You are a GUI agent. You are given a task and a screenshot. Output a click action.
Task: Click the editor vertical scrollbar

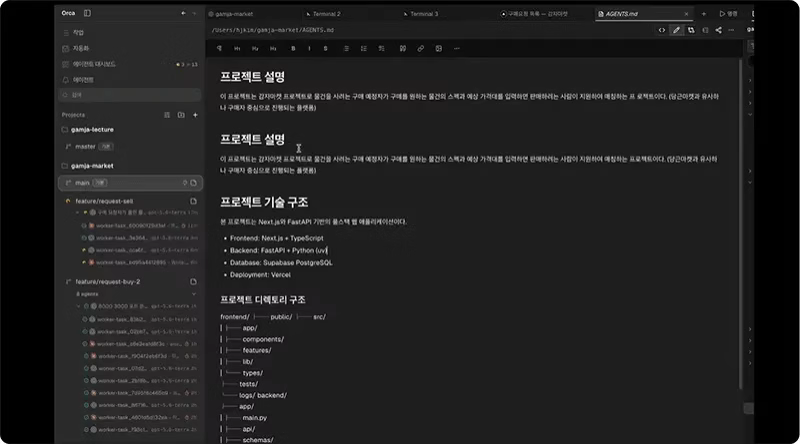pyautogui.click(x=740, y=225)
